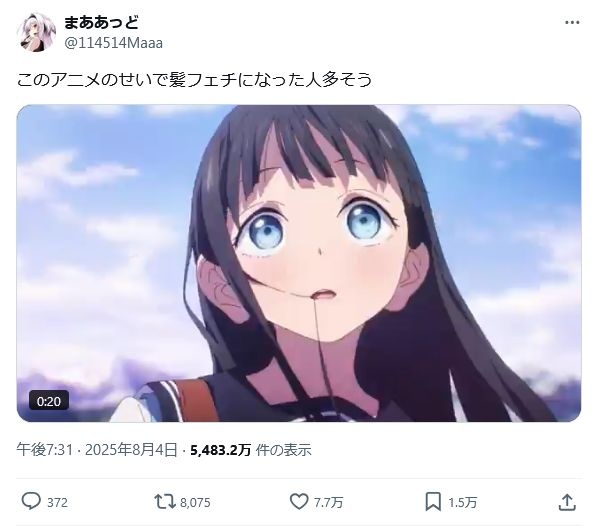Open the author's profile avatar
This screenshot has width=598, height=526.
[36, 32]
